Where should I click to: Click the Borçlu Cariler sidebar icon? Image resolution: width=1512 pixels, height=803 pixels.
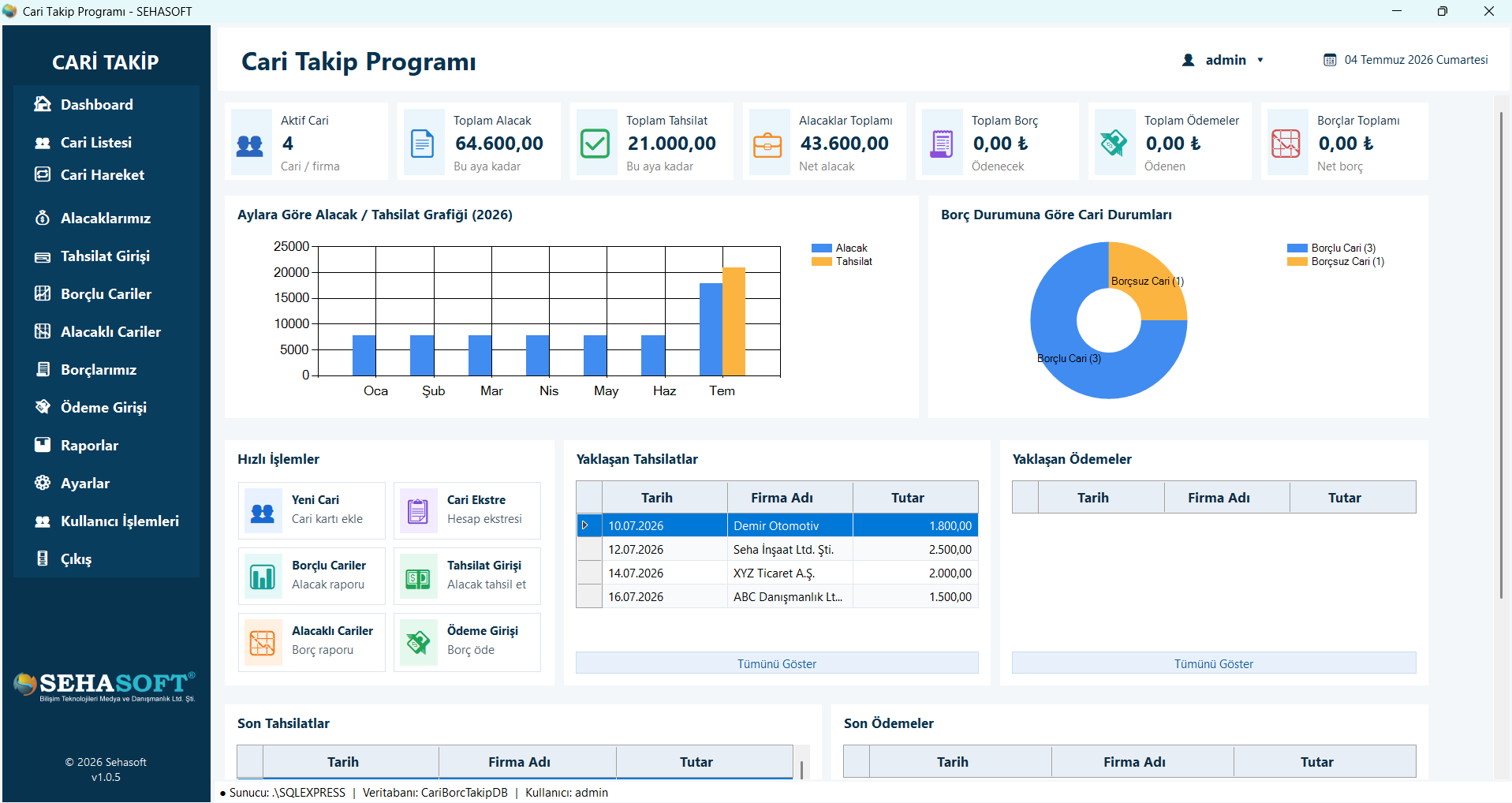coord(43,293)
